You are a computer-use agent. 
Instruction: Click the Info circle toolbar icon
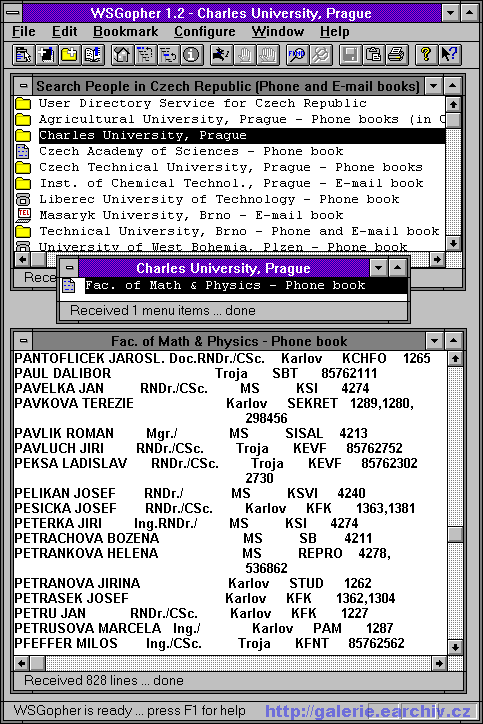(191, 55)
